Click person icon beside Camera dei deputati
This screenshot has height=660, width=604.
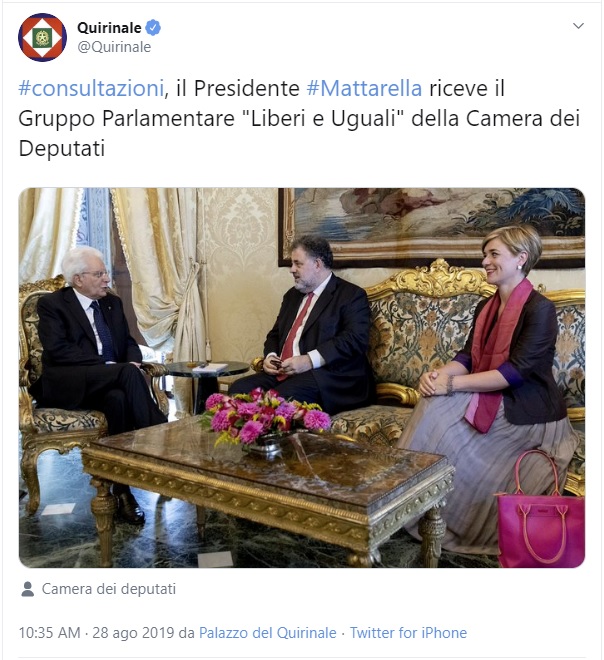coord(28,589)
